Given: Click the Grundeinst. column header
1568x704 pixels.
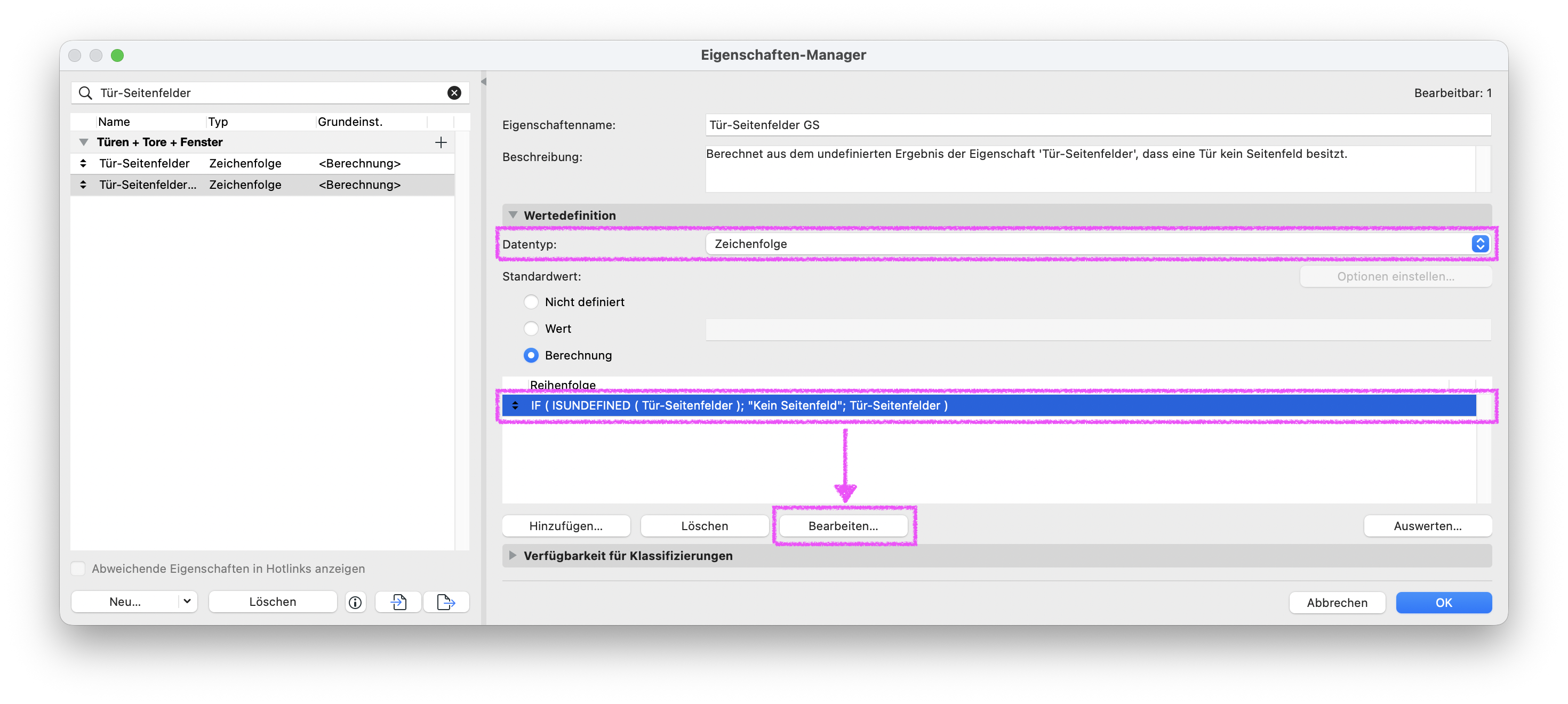Looking at the screenshot, I should pyautogui.click(x=371, y=122).
